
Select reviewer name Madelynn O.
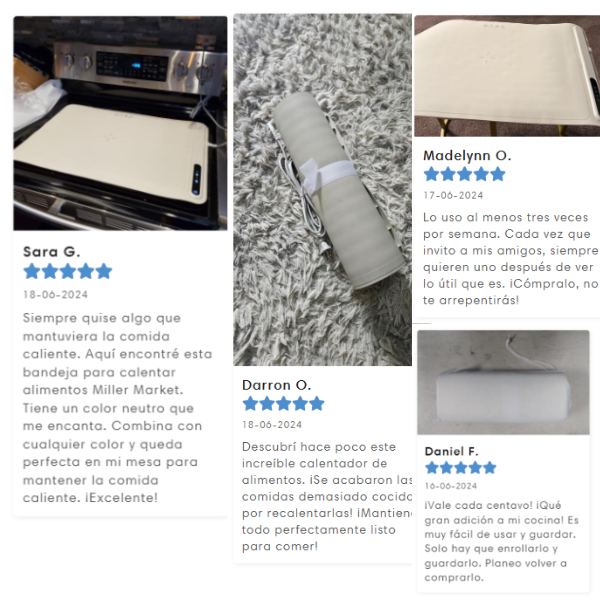[467, 156]
